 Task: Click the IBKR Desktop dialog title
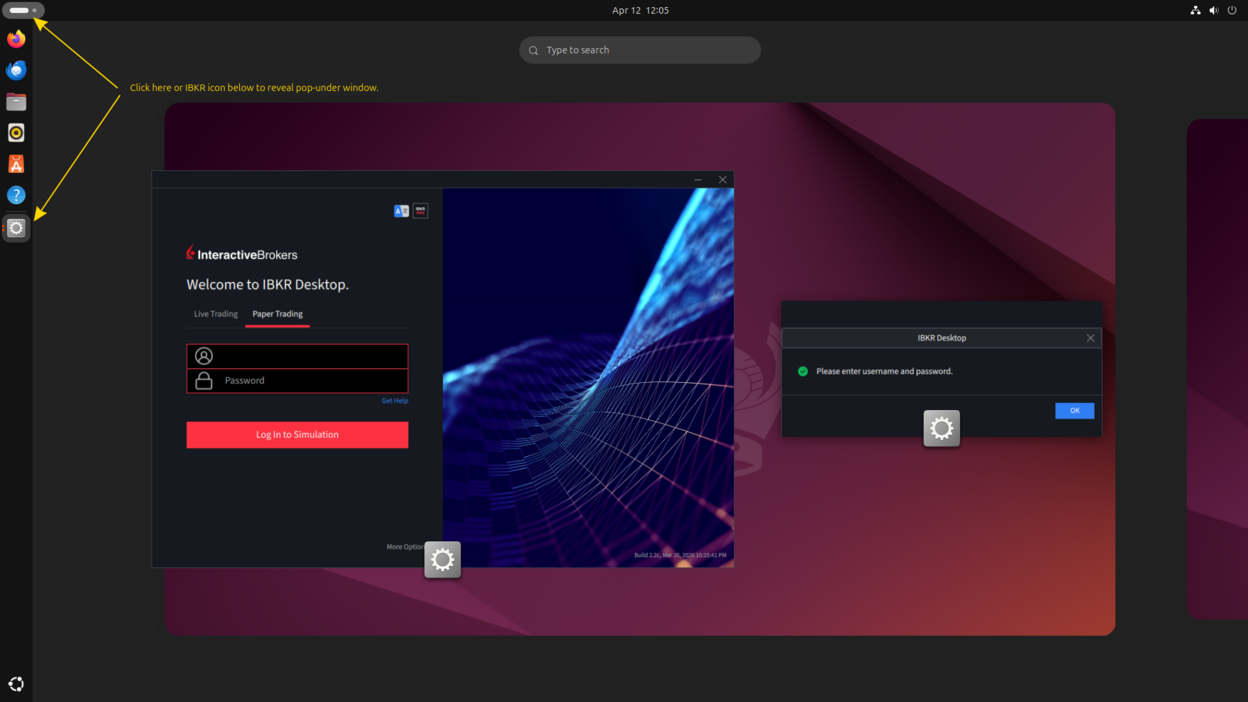pos(941,338)
